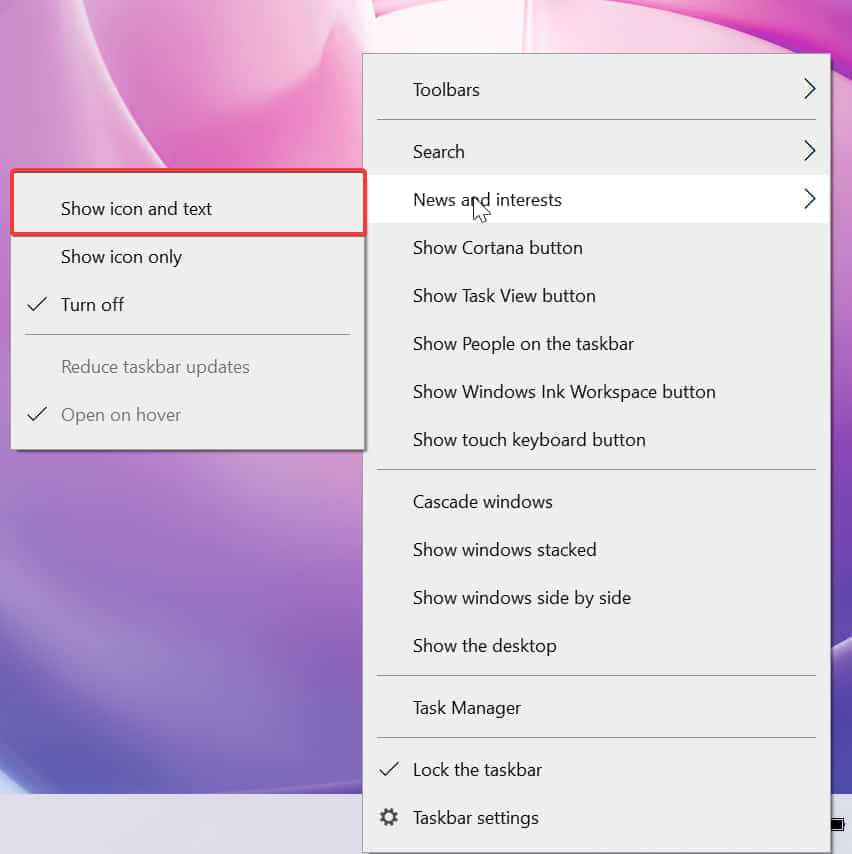This screenshot has width=852, height=854.
Task: Choose Cascade windows
Action: tap(597, 502)
